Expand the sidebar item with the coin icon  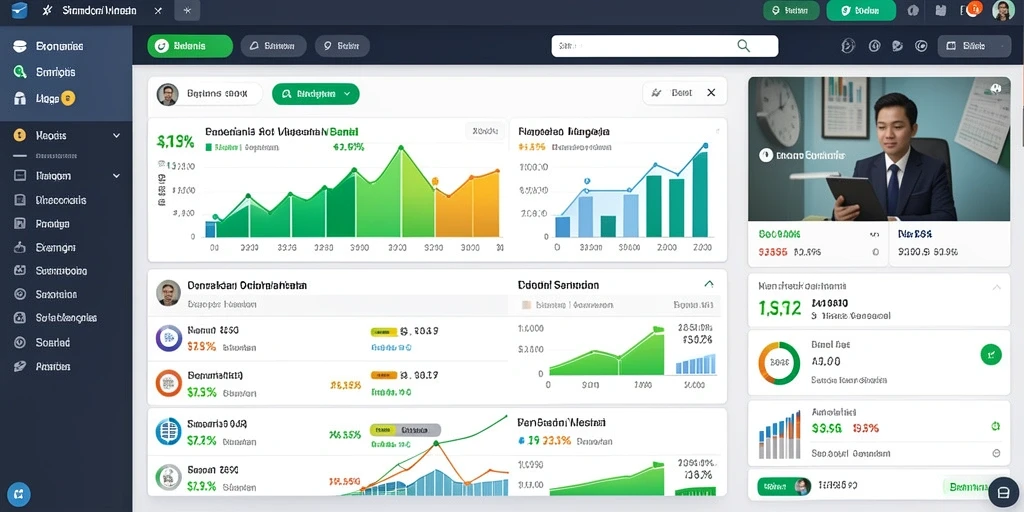pyautogui.click(x=65, y=135)
